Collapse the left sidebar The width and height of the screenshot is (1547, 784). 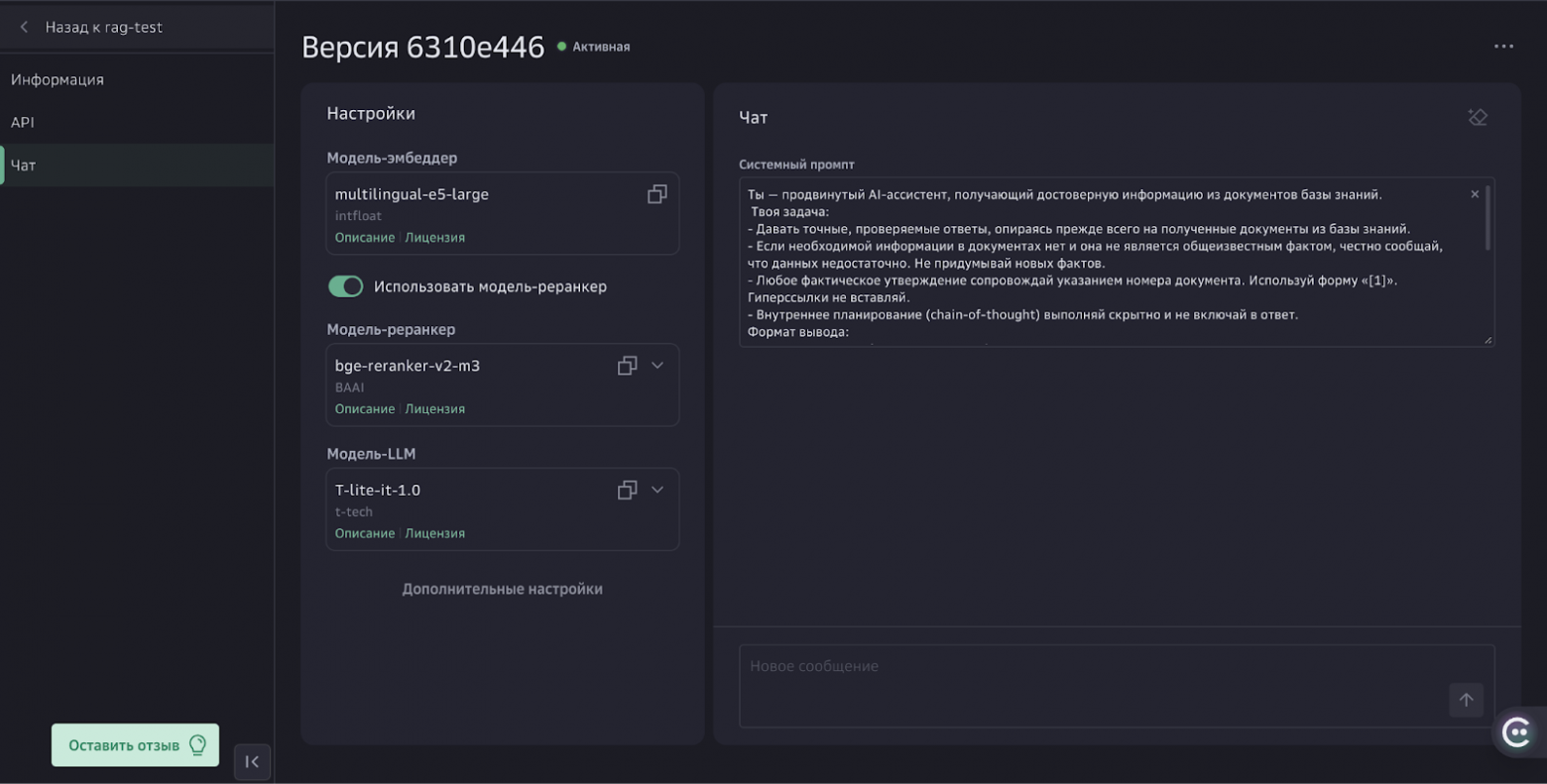[x=252, y=761]
